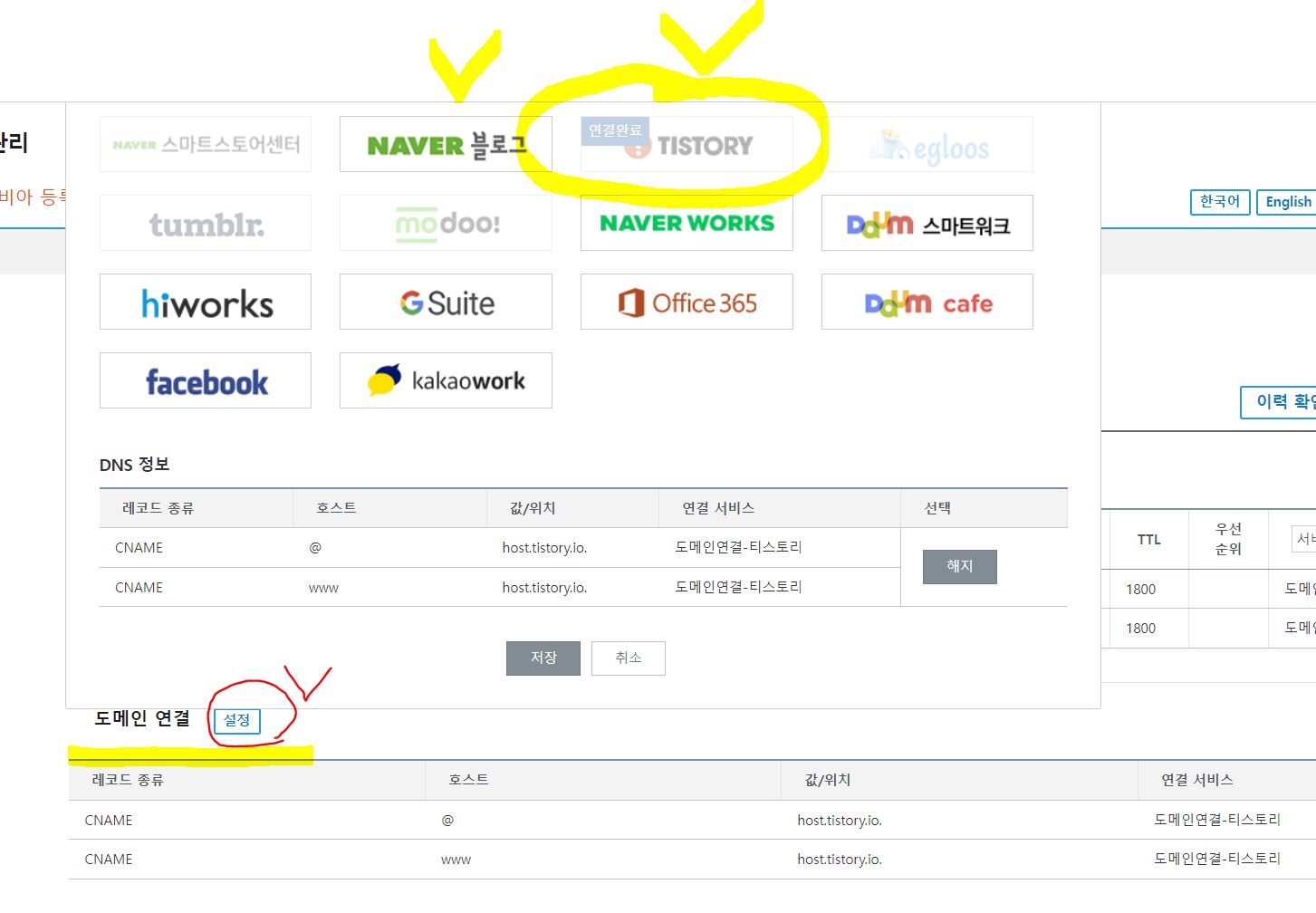Switch language to English
Screen dimensions: 1316x913
pos(1288,202)
